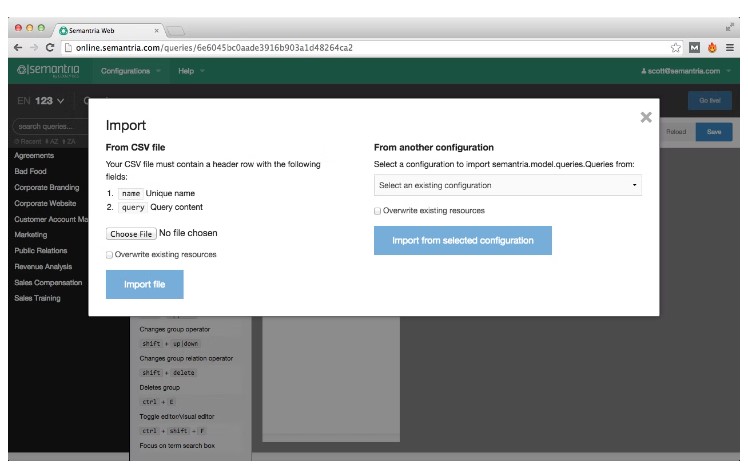Click the Save button

click(714, 132)
